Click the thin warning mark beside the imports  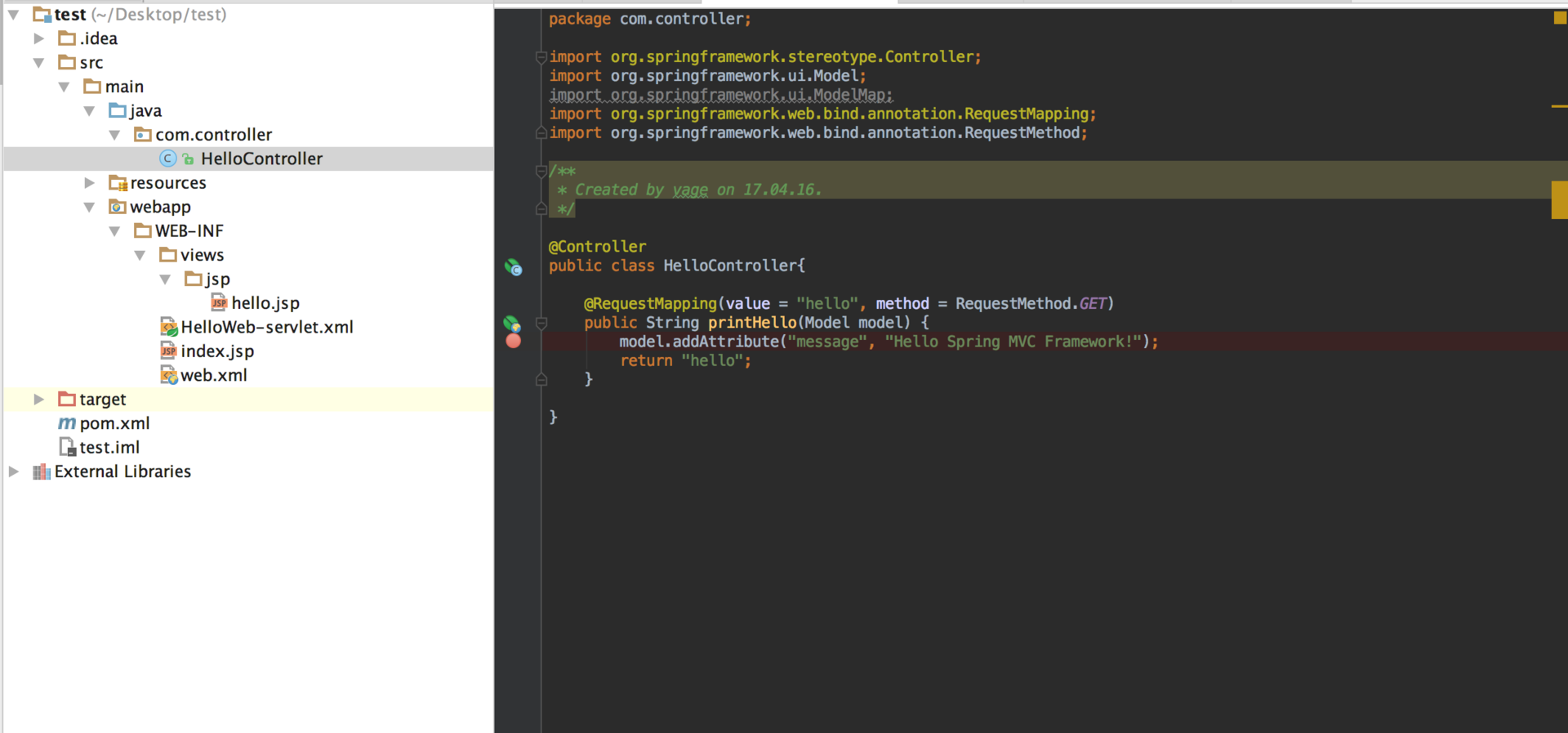pyautogui.click(x=1559, y=106)
